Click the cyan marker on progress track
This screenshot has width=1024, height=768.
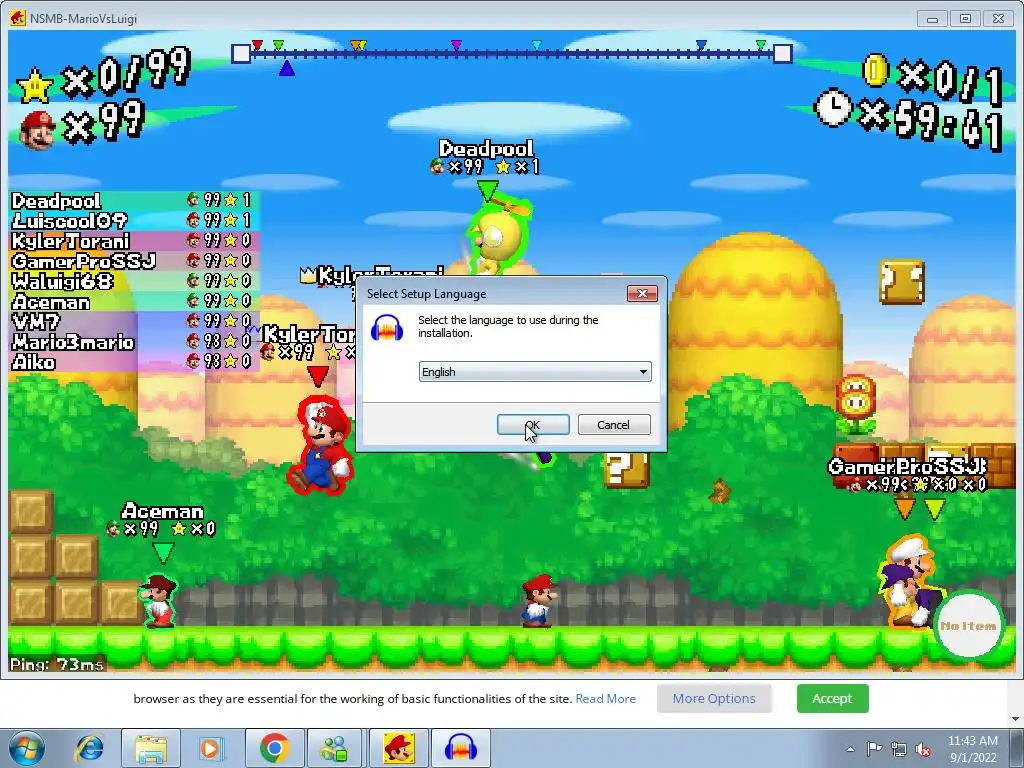(x=537, y=45)
